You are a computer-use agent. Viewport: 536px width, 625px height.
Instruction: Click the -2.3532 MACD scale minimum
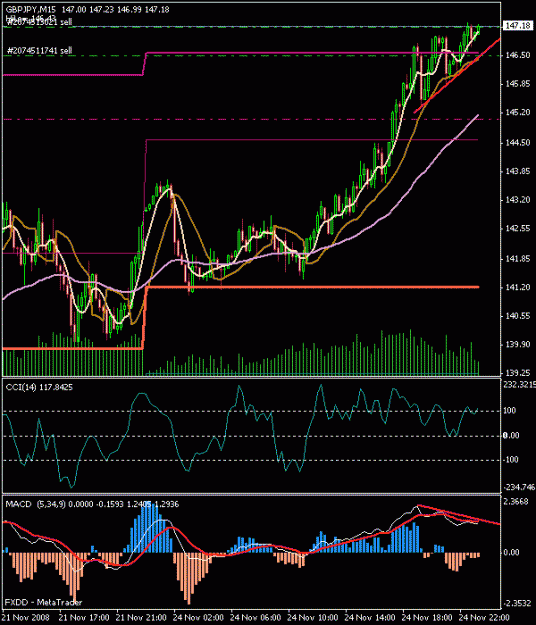pos(517,603)
